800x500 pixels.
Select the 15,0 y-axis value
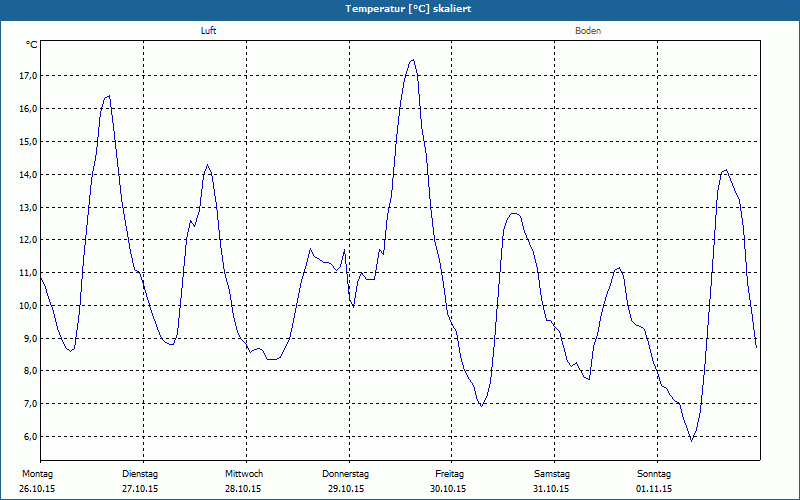tap(28, 141)
